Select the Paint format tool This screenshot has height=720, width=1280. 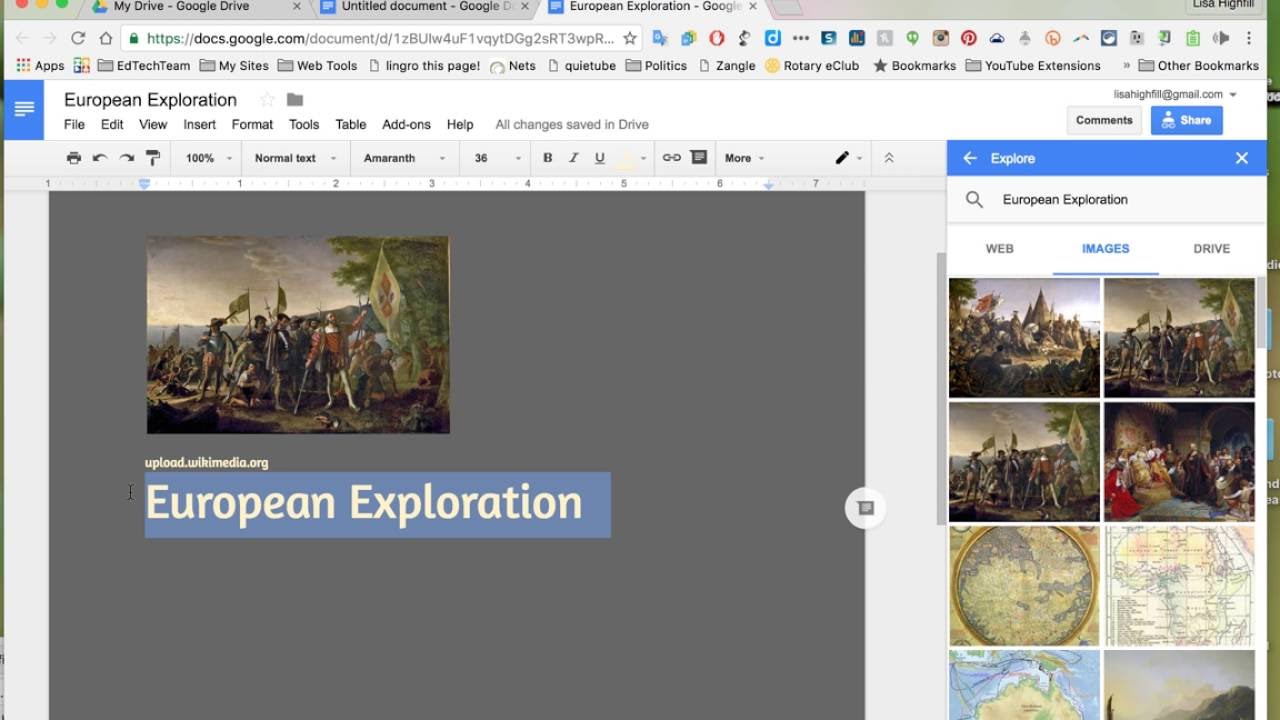(153, 158)
